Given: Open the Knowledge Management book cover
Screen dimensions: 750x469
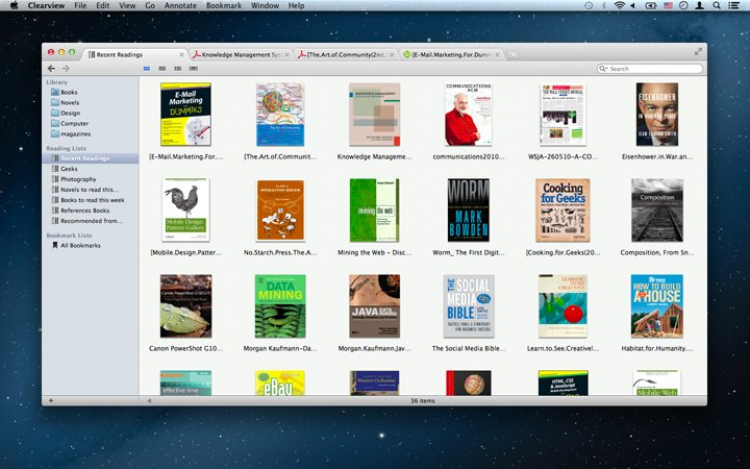Looking at the screenshot, I should (374, 115).
